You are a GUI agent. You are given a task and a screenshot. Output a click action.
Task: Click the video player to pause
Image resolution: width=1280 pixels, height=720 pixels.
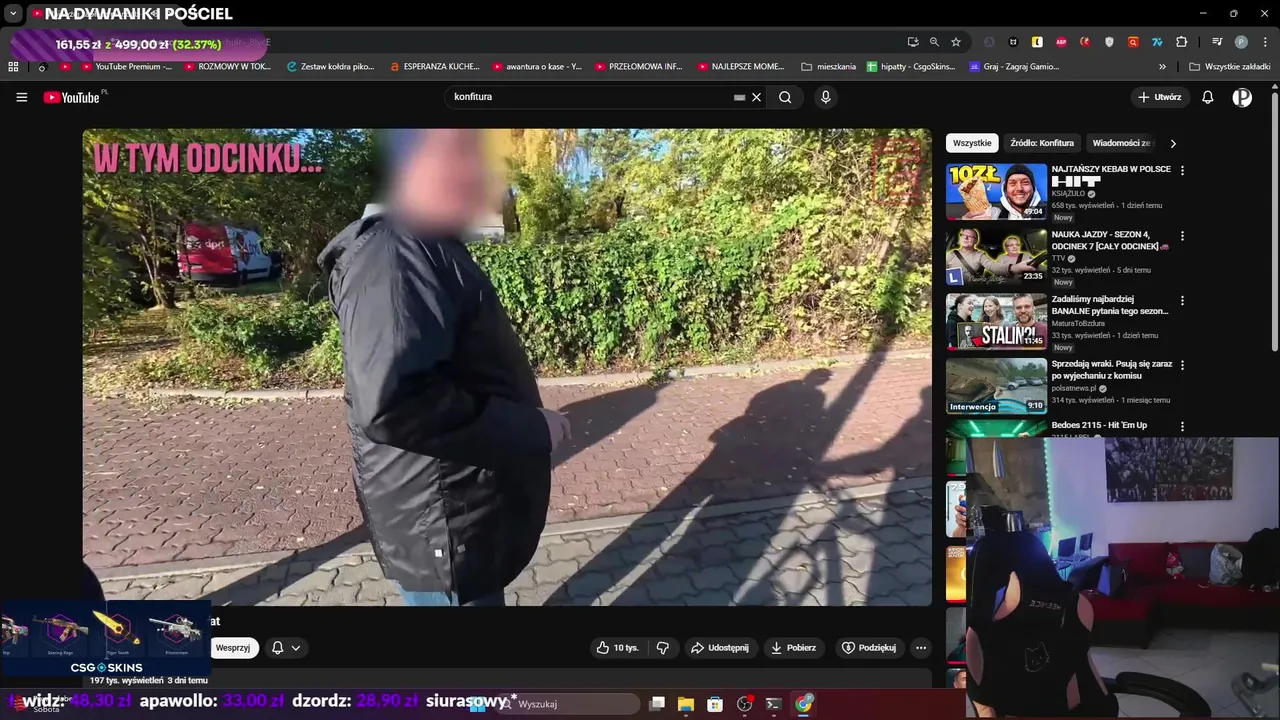[x=507, y=367]
